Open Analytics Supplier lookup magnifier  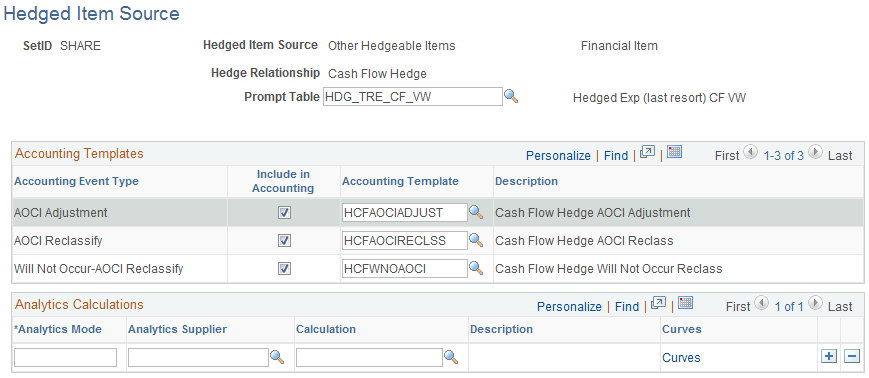(277, 357)
